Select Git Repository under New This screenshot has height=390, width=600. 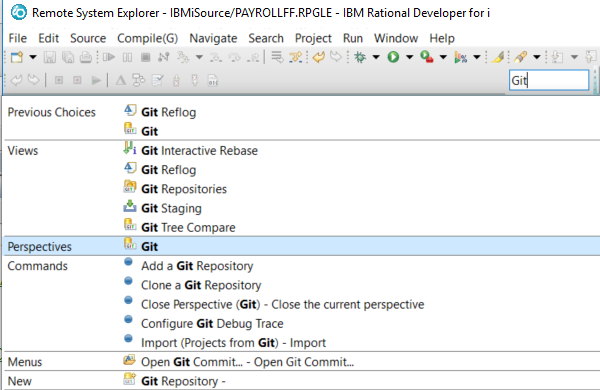tap(183, 381)
